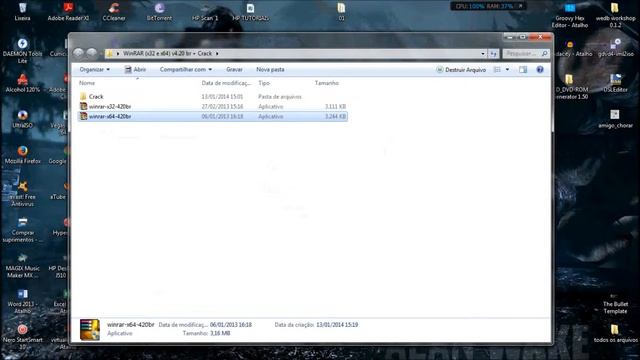Expand the Compartilhar com dropdown
640x360 pixels.
click(x=186, y=70)
